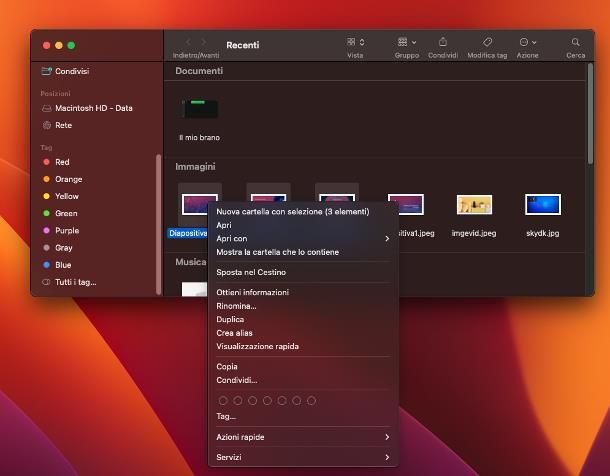The image size is (610, 476).
Task: Click the Immagini group header
Action: pyautogui.click(x=195, y=167)
